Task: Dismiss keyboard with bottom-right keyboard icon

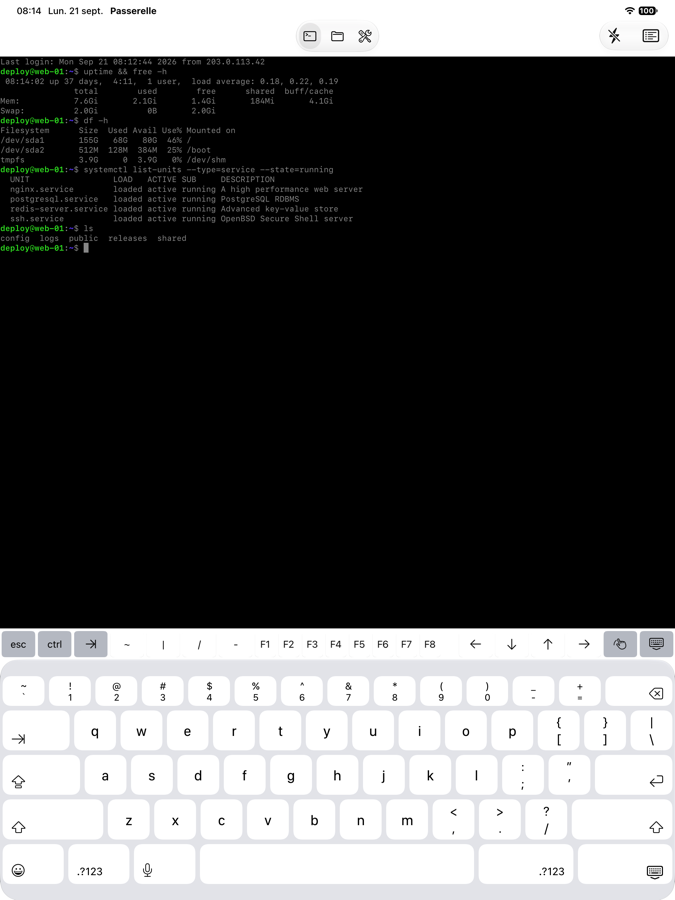Action: pyautogui.click(x=625, y=864)
